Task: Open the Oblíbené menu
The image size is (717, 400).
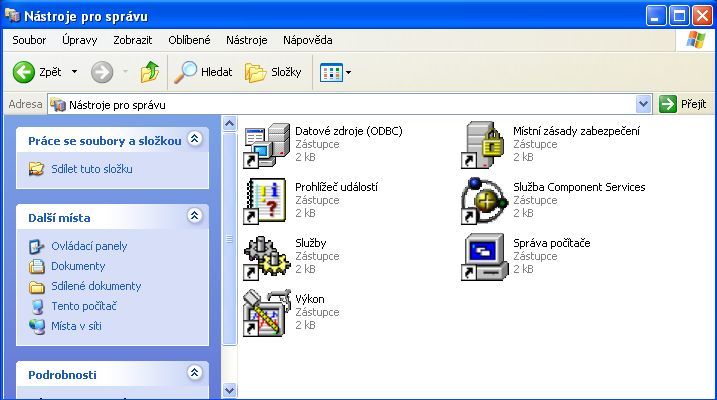Action: point(189,40)
